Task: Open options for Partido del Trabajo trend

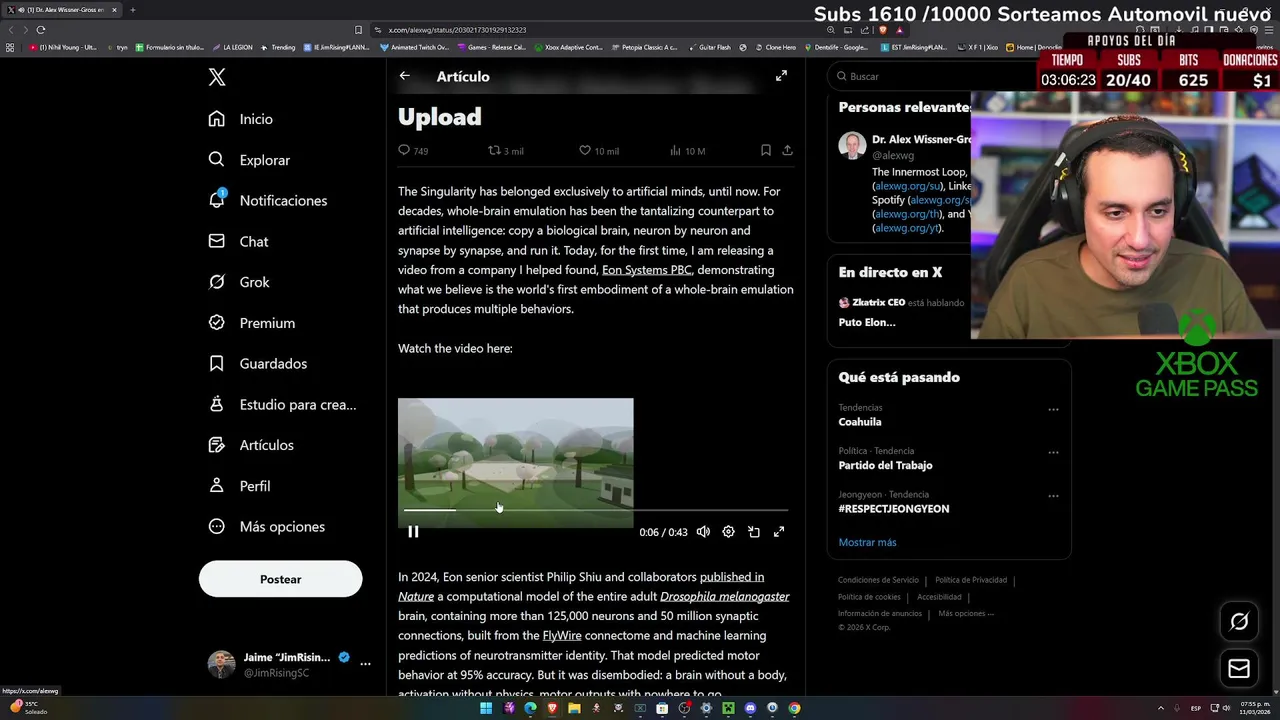Action: [1053, 452]
